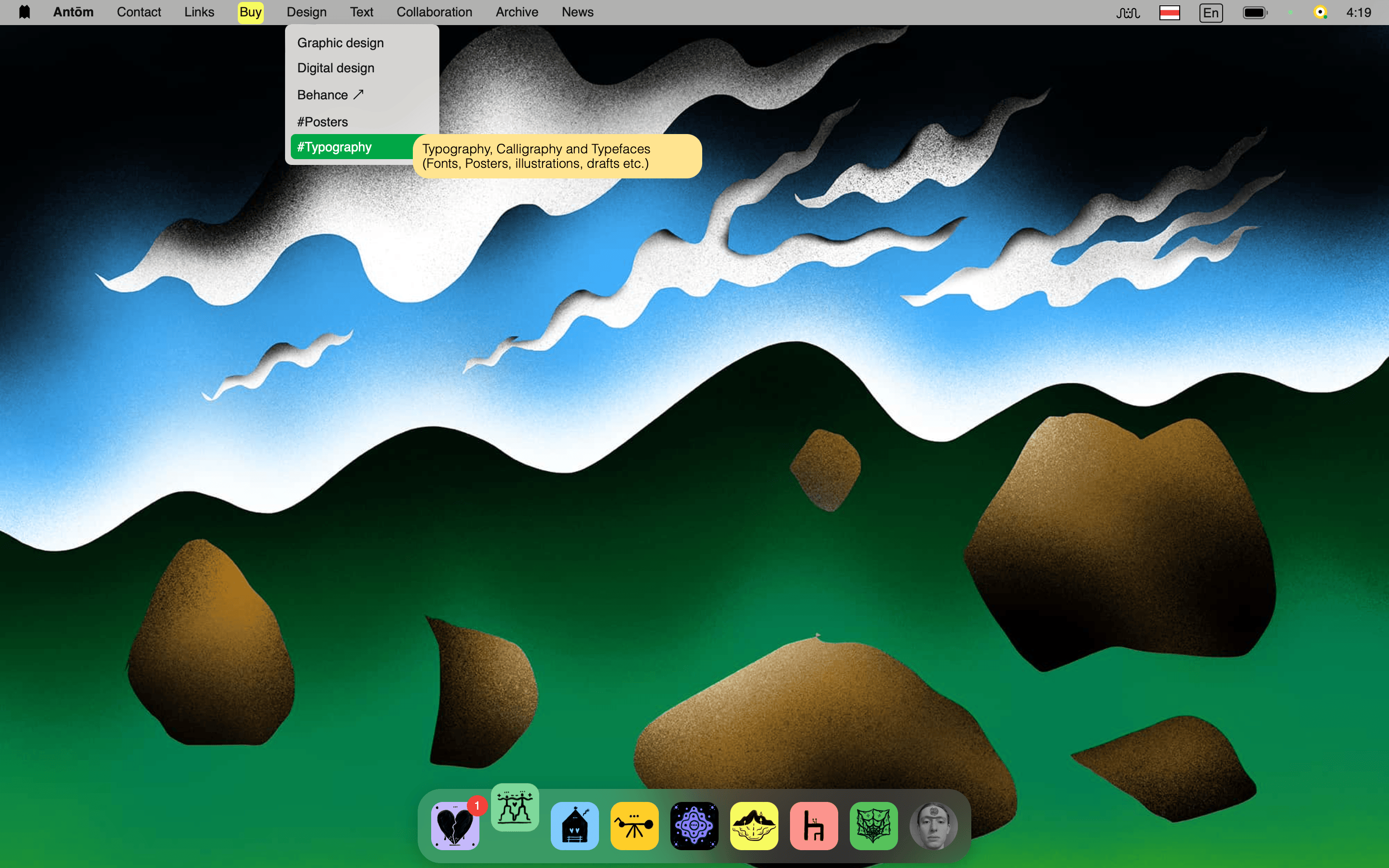Open the purple mandala dock icon
This screenshot has width=1389, height=868.
(x=694, y=826)
